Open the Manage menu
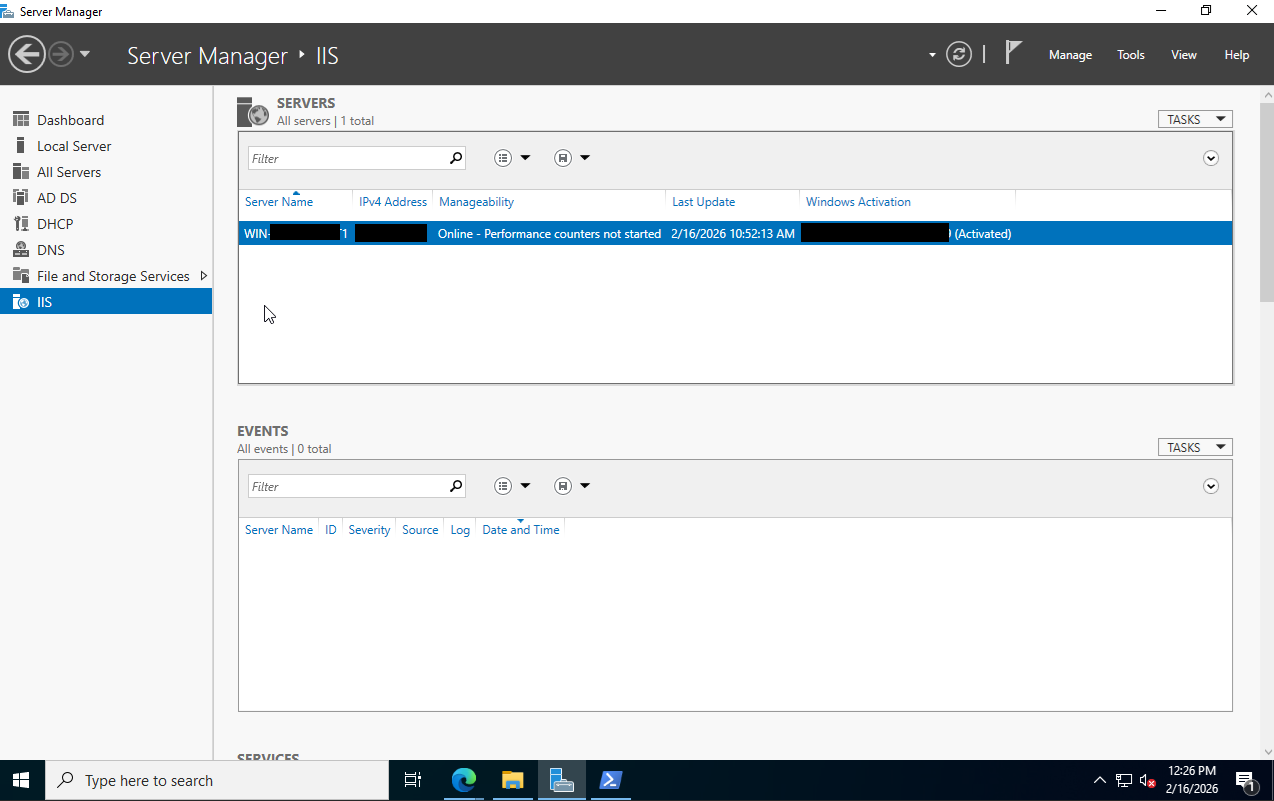The image size is (1274, 801). (x=1069, y=54)
